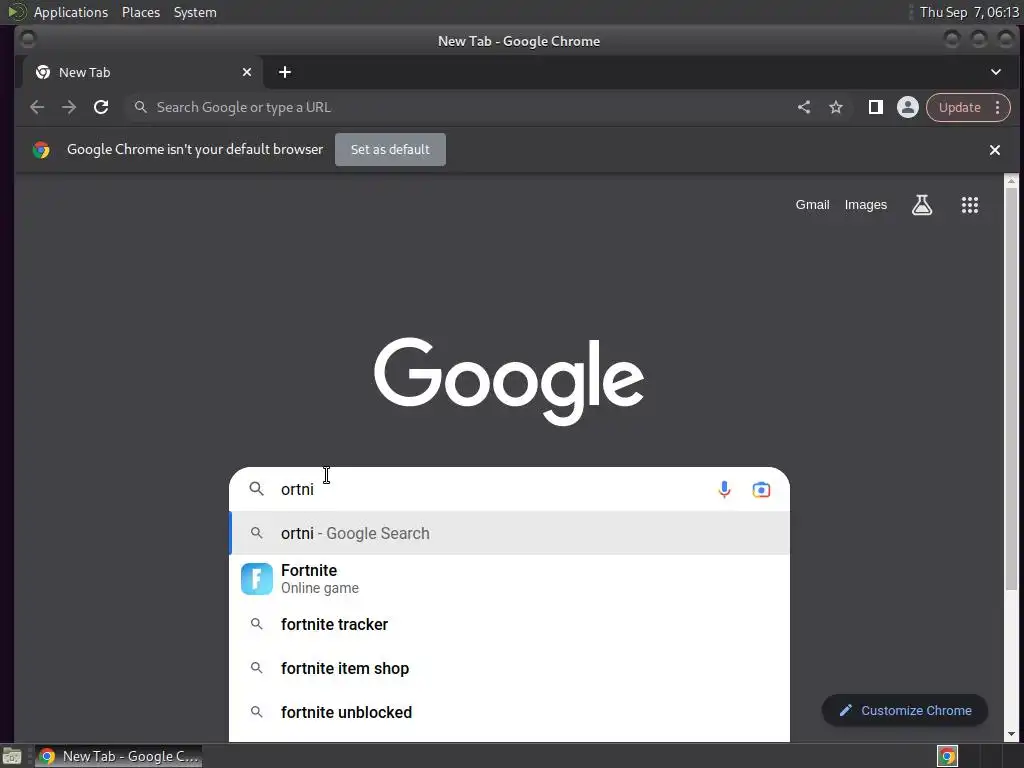Open a new tab with the plus icon

point(285,72)
